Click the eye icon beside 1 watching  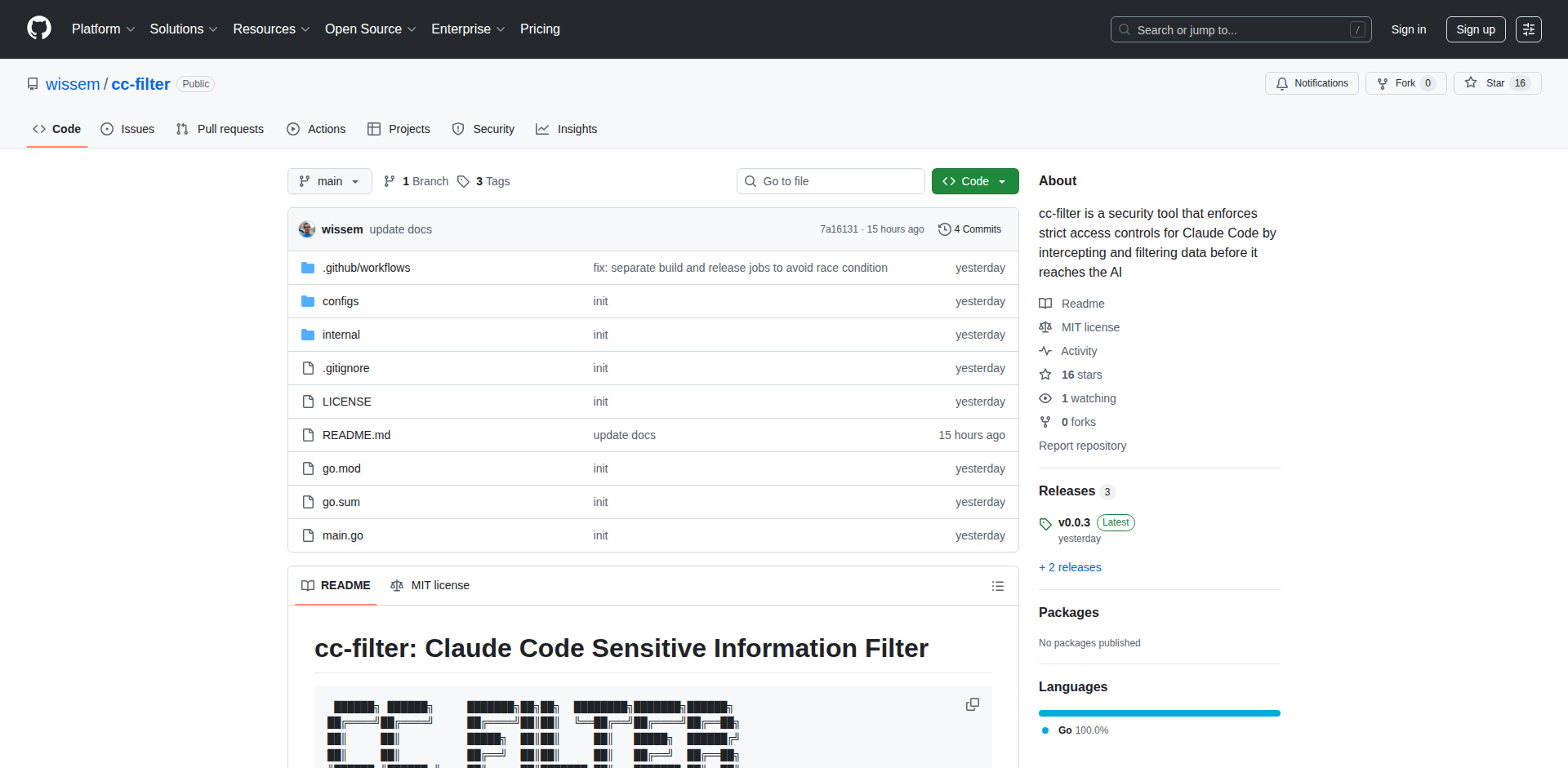[1045, 398]
